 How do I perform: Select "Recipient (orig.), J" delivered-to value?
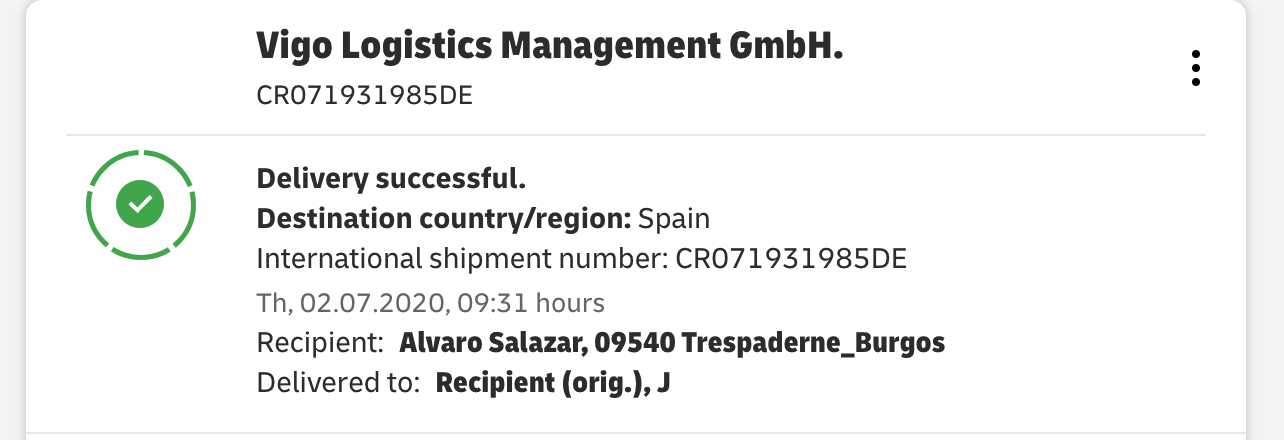(x=552, y=383)
